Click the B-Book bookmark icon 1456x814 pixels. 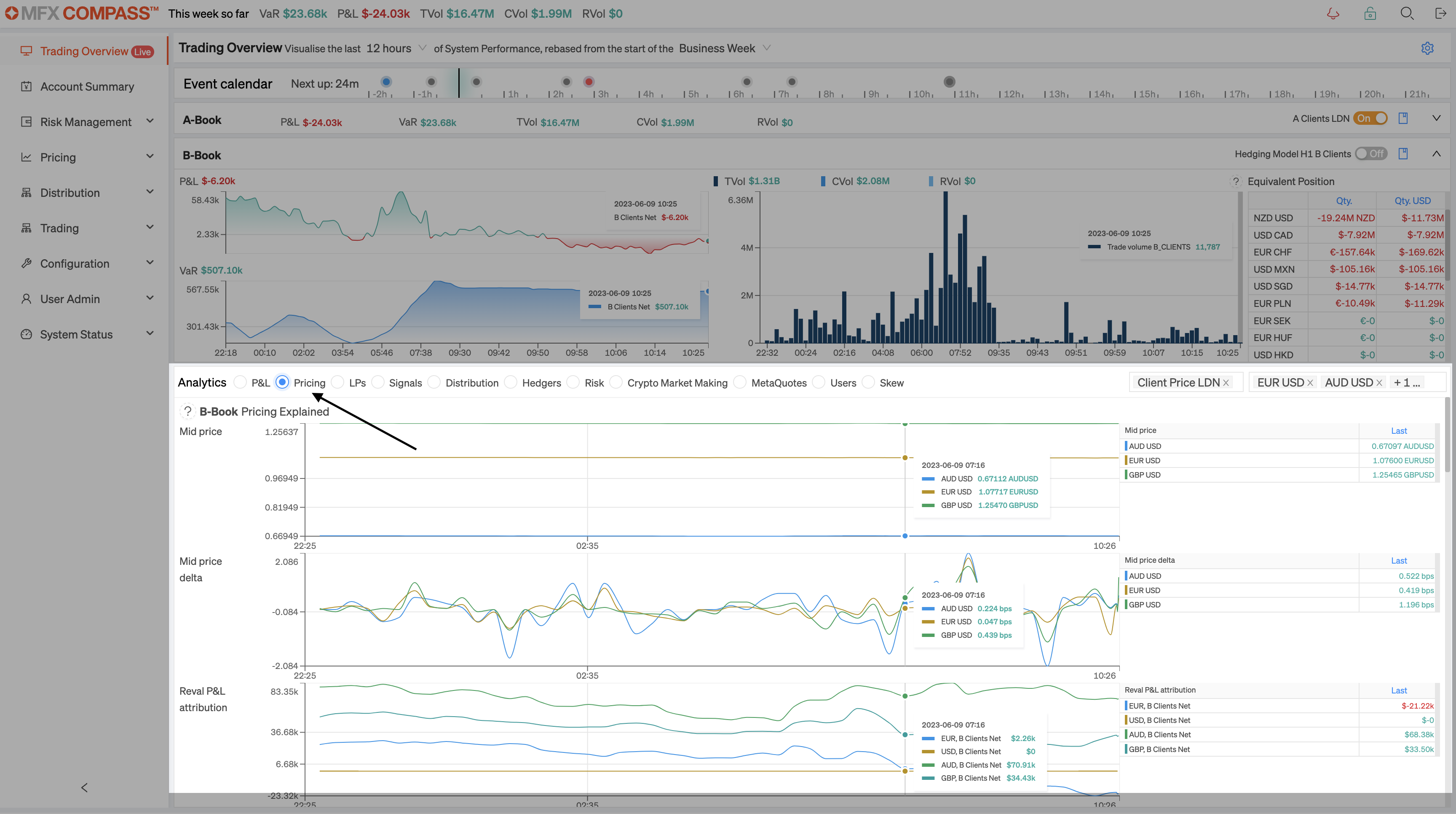(1403, 153)
